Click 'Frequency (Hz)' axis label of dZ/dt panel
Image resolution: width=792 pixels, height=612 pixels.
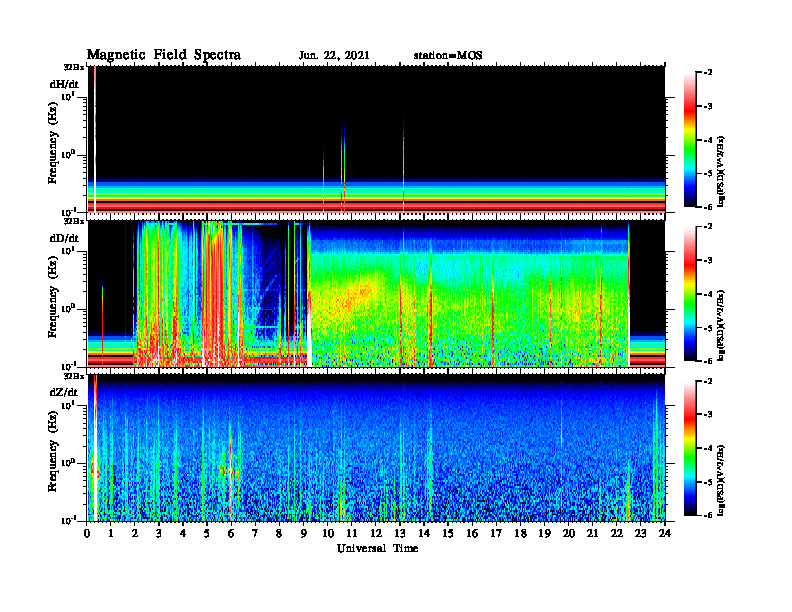pyautogui.click(x=53, y=451)
